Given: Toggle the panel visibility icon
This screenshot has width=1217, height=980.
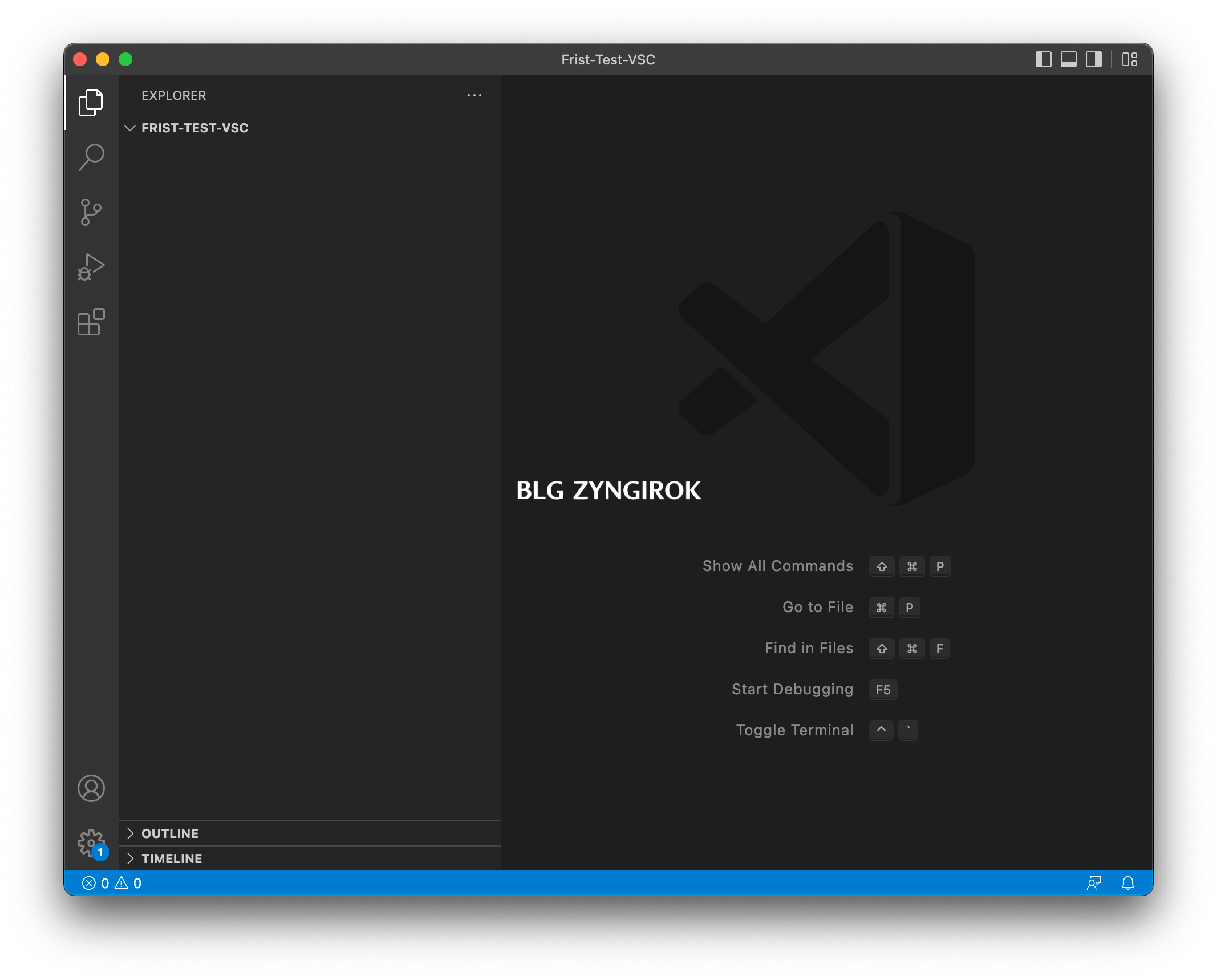Looking at the screenshot, I should pyautogui.click(x=1068, y=59).
